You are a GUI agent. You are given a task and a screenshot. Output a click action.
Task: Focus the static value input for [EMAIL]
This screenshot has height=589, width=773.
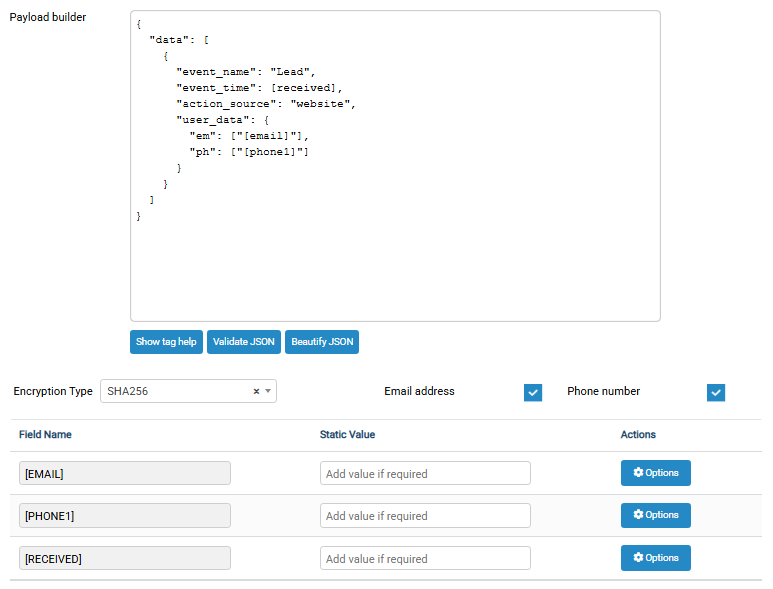[425, 473]
